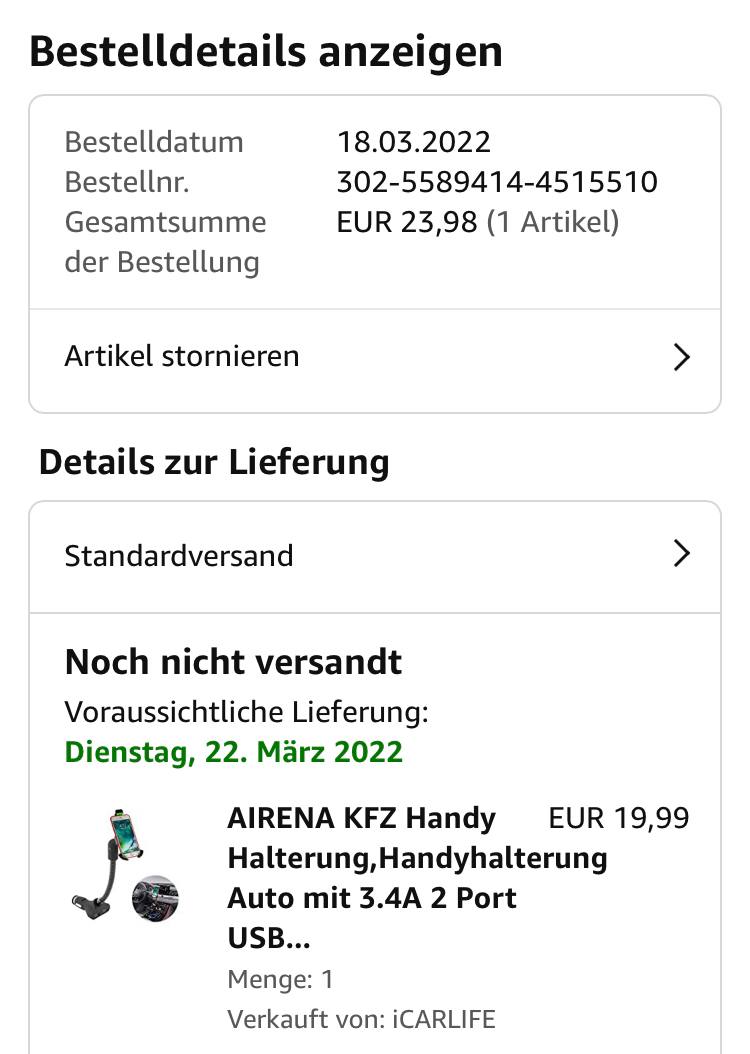Expand the Standardversand arrow
The height and width of the screenshot is (1054, 750).
point(682,554)
